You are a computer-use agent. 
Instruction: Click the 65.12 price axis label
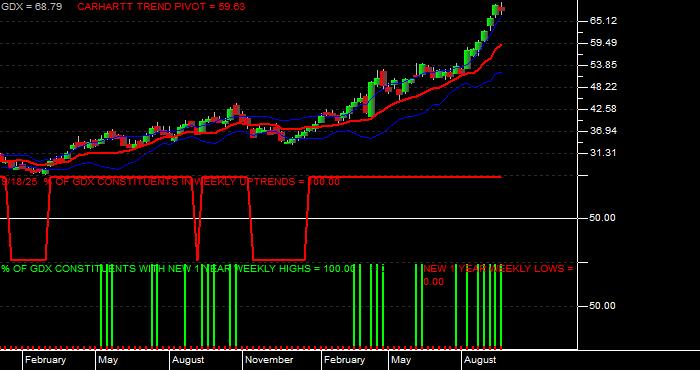pyautogui.click(x=603, y=21)
